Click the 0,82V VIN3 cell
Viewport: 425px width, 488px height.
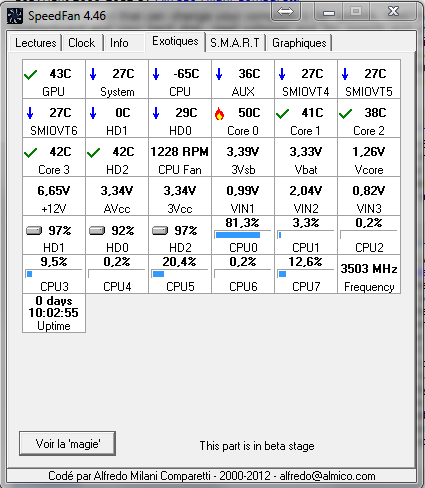point(369,196)
